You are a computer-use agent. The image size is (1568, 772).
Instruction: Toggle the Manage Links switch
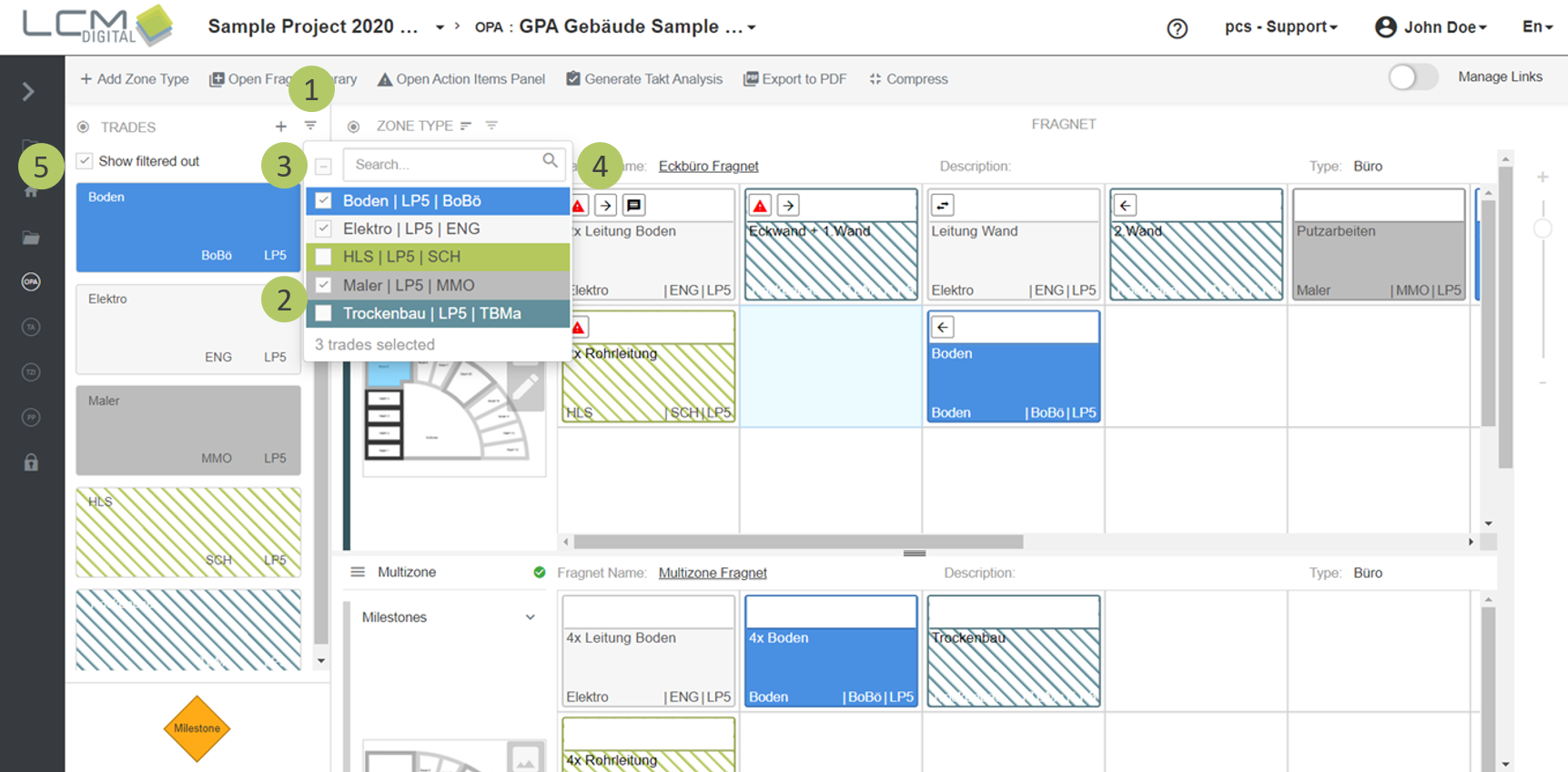tap(1412, 77)
